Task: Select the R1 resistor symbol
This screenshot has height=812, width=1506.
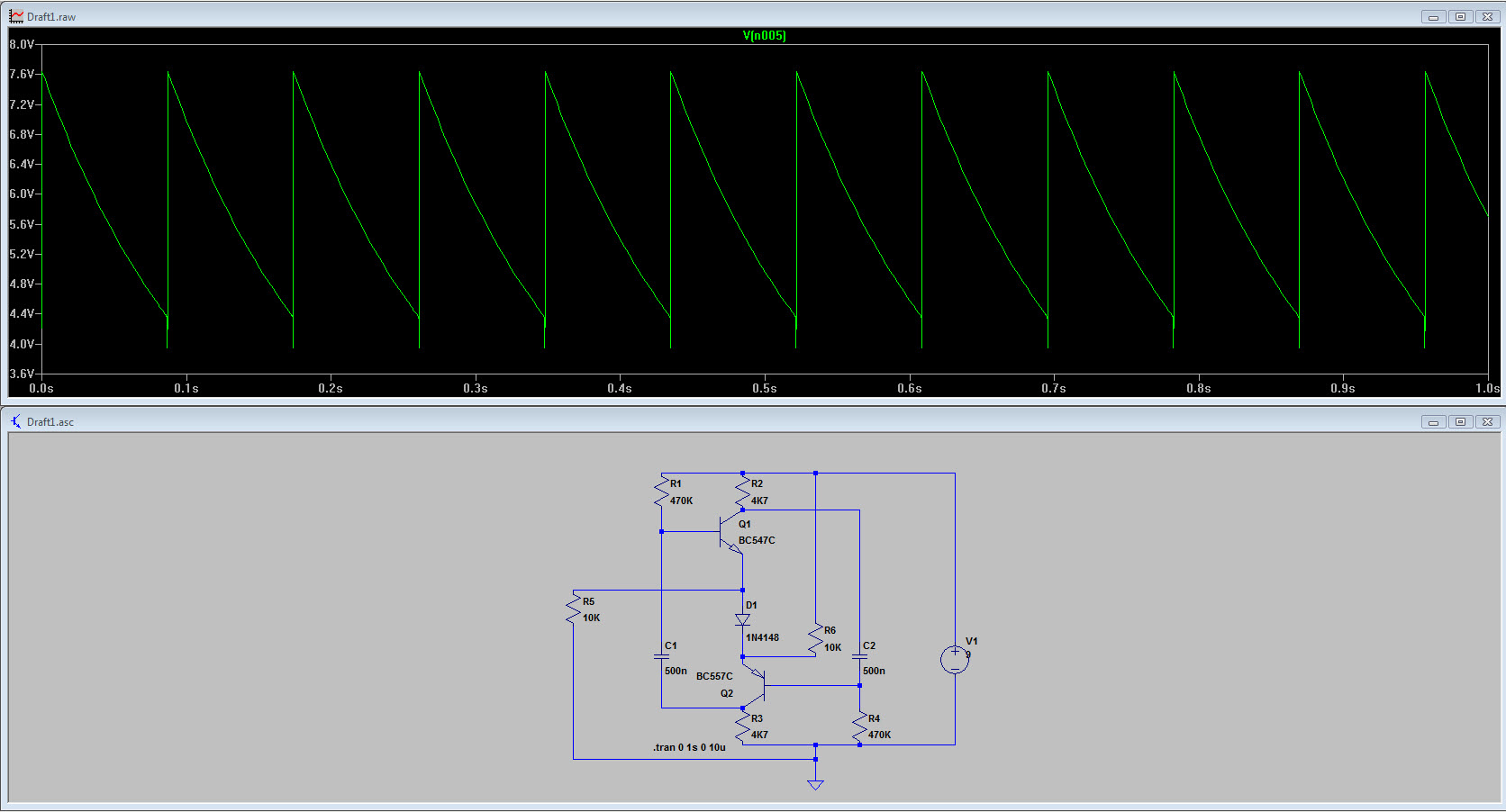Action: [x=662, y=492]
